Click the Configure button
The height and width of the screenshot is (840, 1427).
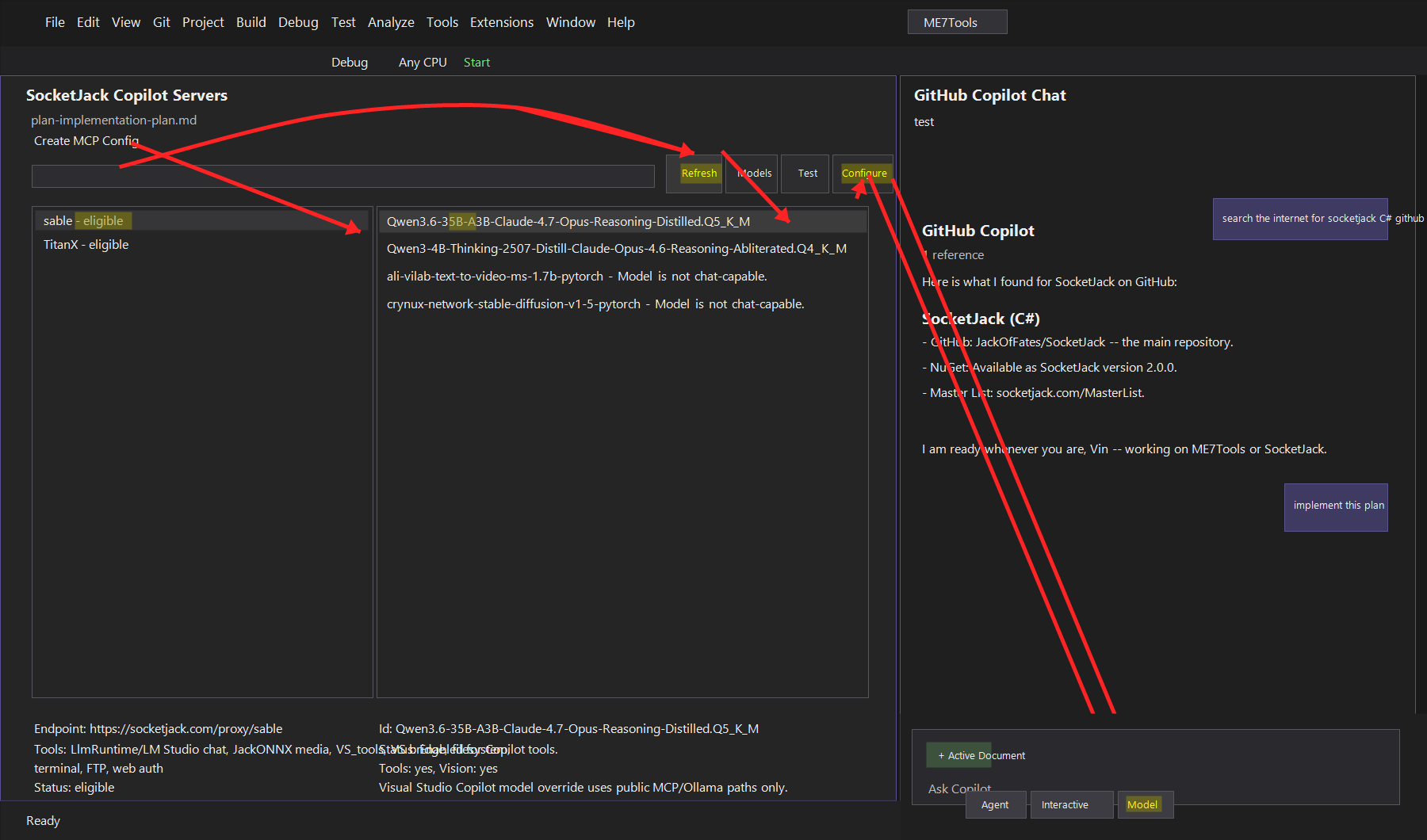point(864,173)
